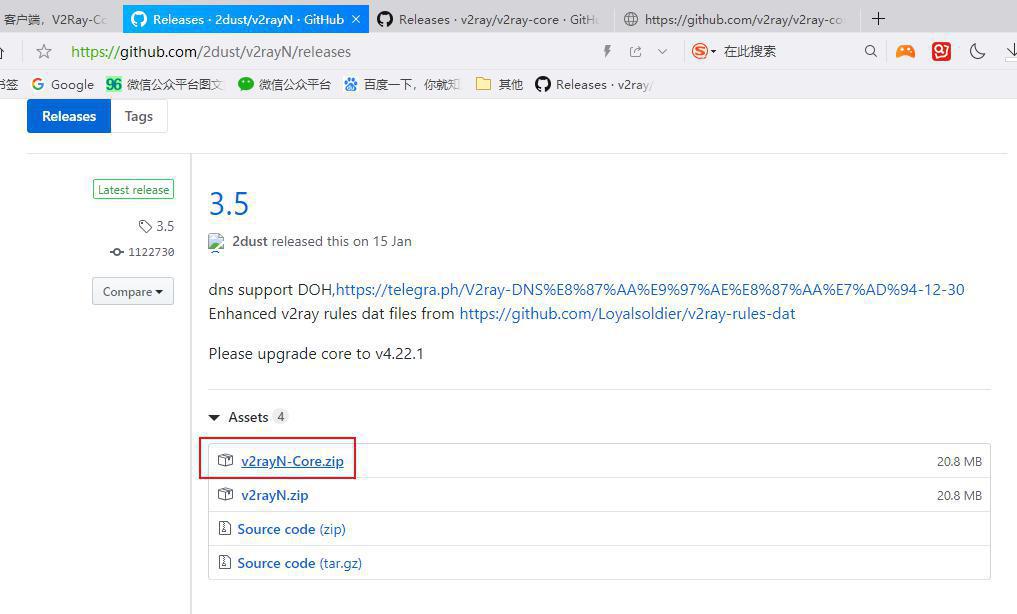This screenshot has width=1017, height=614.
Task: Open the Google bookmark
Action: [63, 84]
